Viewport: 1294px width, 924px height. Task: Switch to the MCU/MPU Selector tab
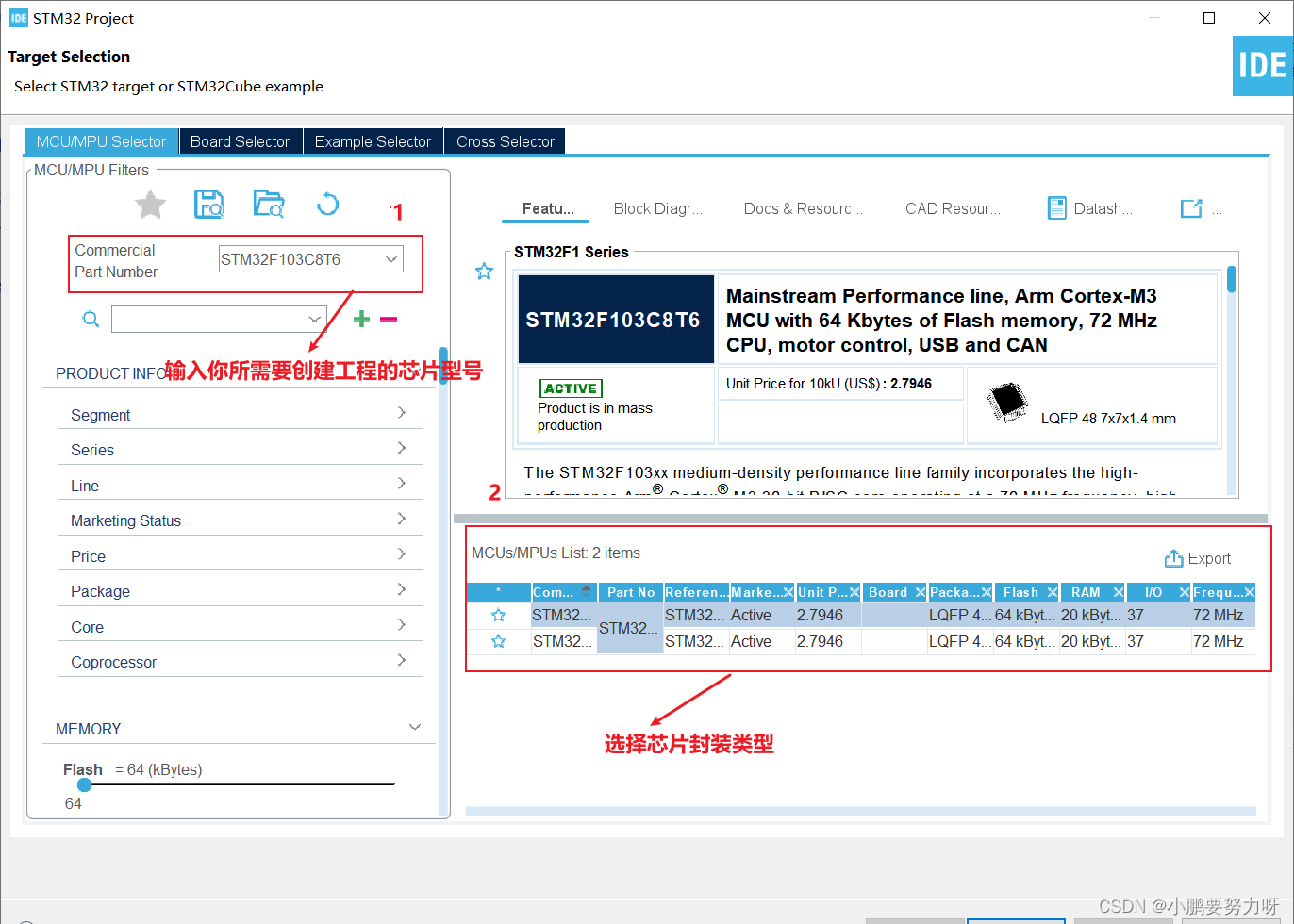pos(101,141)
